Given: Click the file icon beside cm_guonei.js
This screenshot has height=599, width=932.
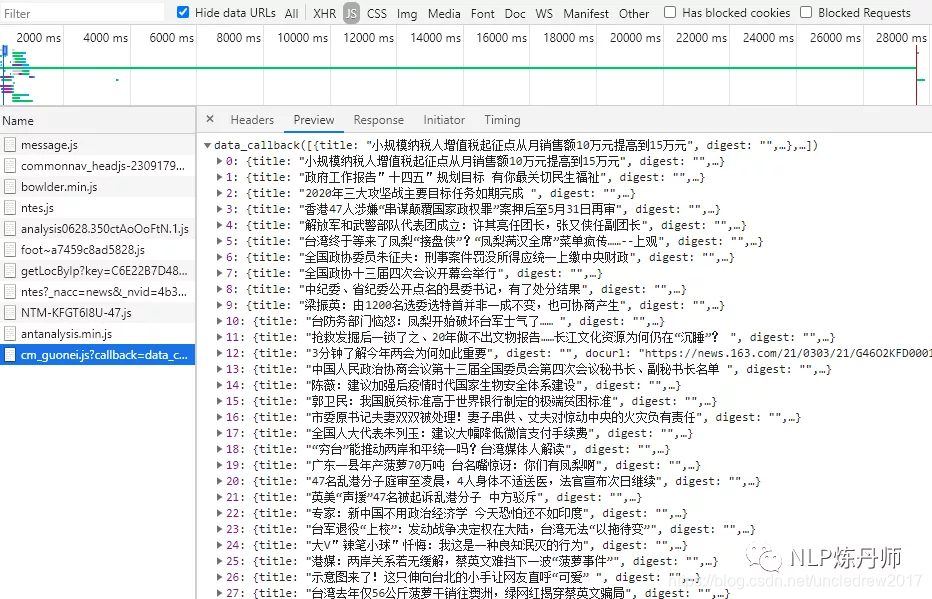Looking at the screenshot, I should click(x=10, y=355).
